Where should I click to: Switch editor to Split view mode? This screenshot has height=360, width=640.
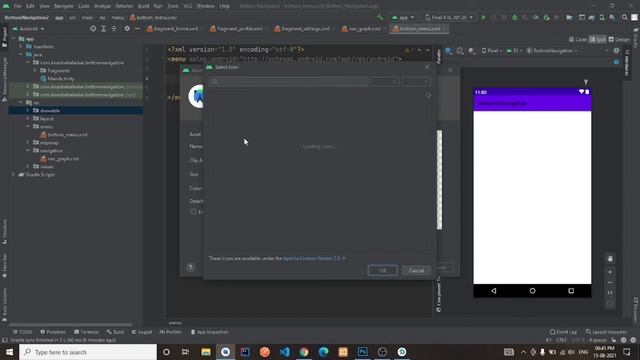(x=598, y=40)
